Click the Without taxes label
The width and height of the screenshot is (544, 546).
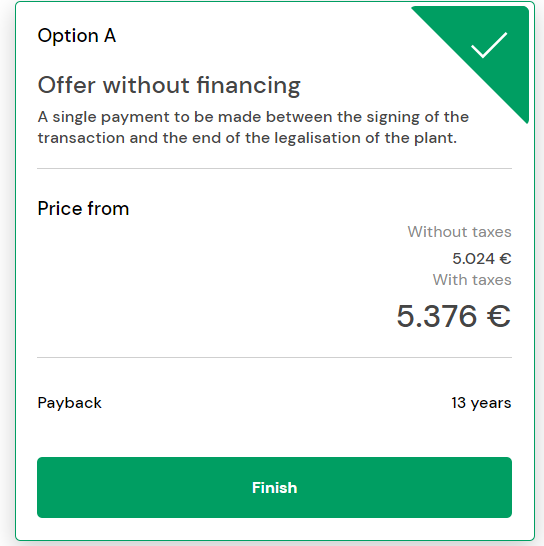(x=459, y=232)
